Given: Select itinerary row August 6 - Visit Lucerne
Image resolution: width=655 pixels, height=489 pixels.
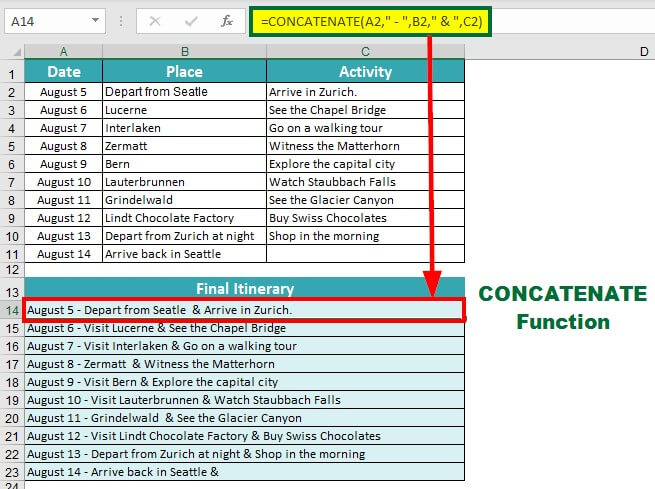Looking at the screenshot, I should click(245, 328).
